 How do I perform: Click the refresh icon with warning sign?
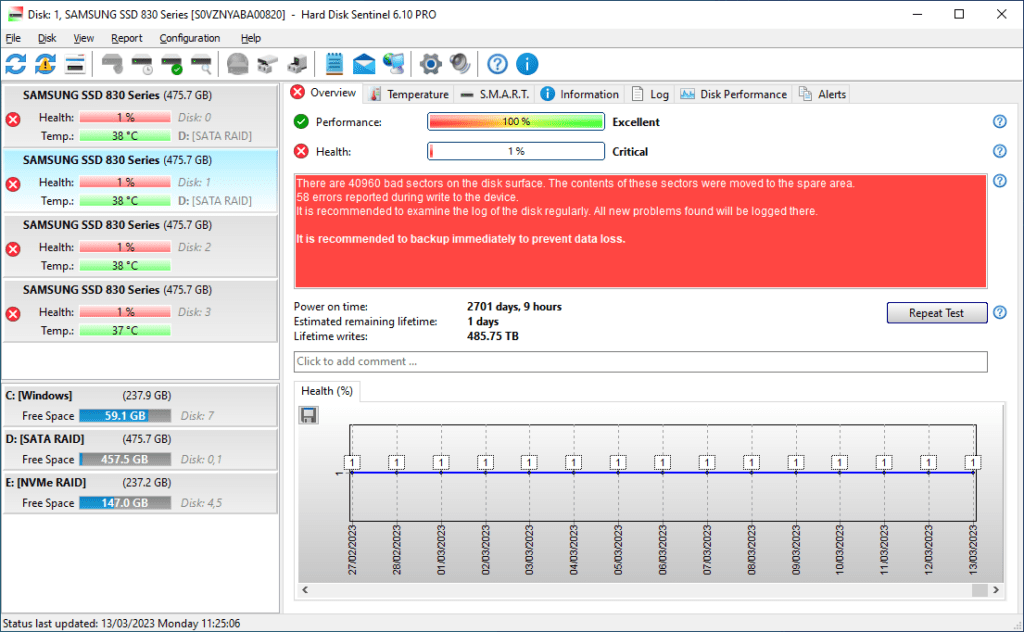pyautogui.click(x=45, y=65)
